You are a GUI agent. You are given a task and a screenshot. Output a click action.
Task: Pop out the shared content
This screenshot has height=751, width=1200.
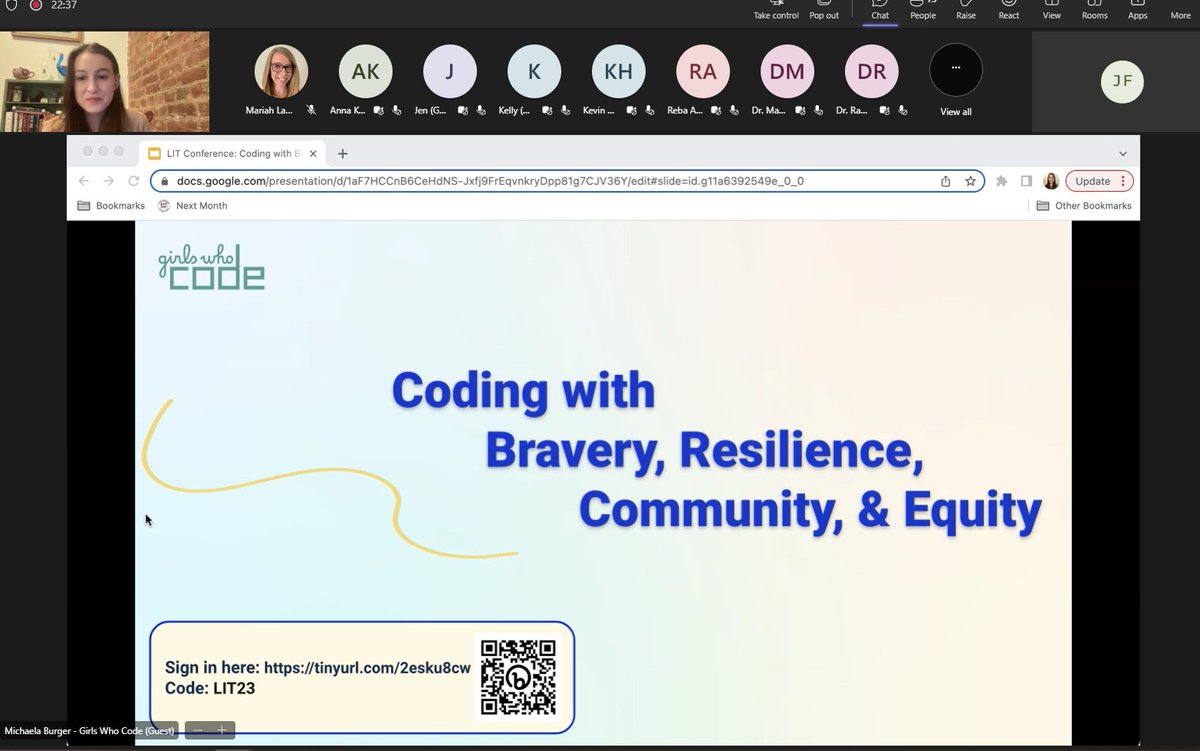[824, 10]
